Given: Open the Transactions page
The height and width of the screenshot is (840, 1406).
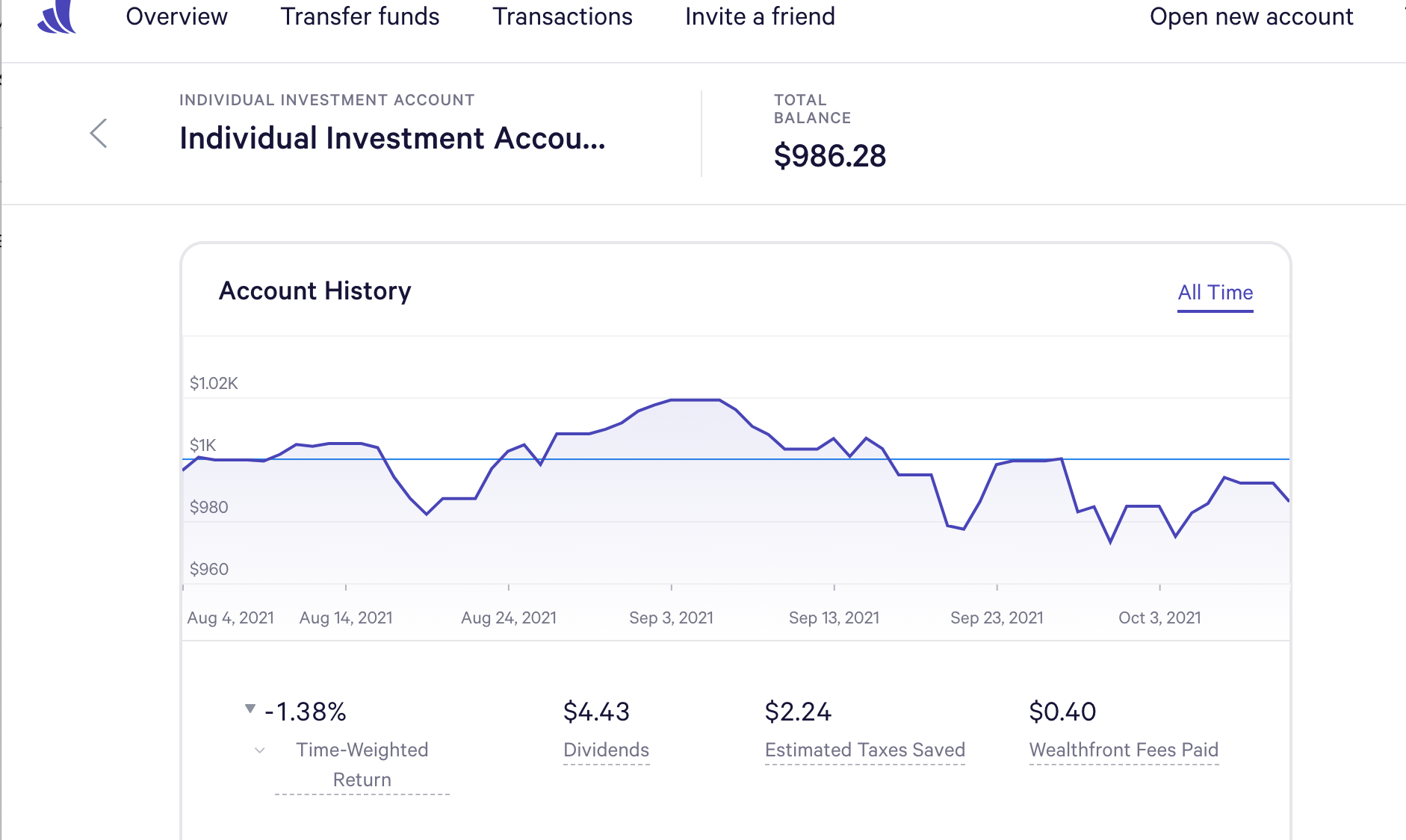Looking at the screenshot, I should point(563,16).
